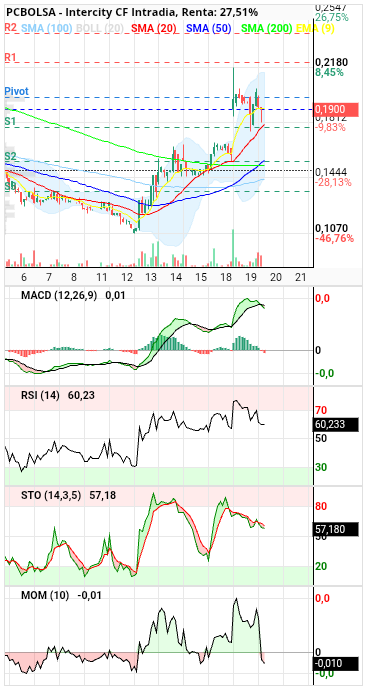Click date 19 on time axis
367x690 pixels.
pos(251,278)
